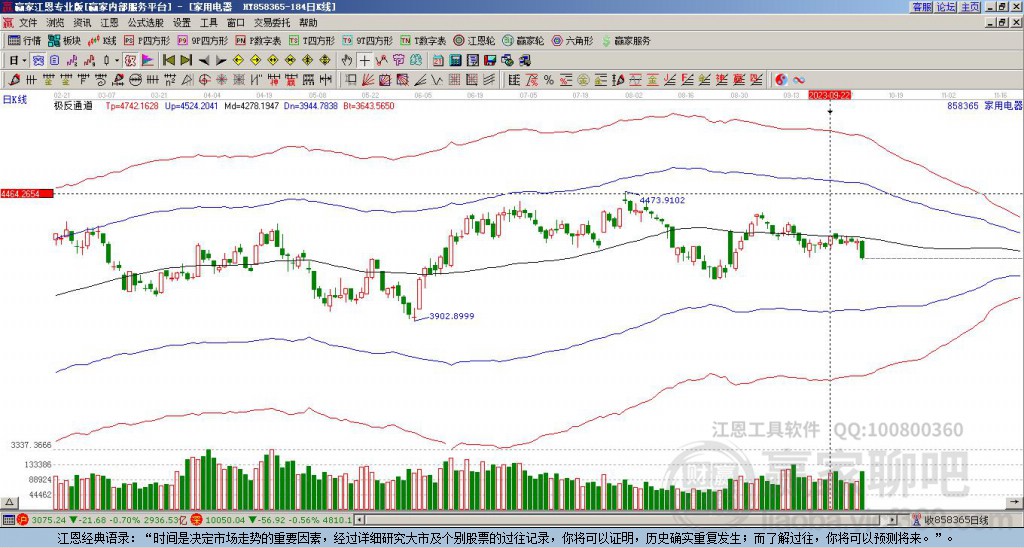Click the zigzag wave line icon
Screen dimensions: 1024x548
pos(436,80)
